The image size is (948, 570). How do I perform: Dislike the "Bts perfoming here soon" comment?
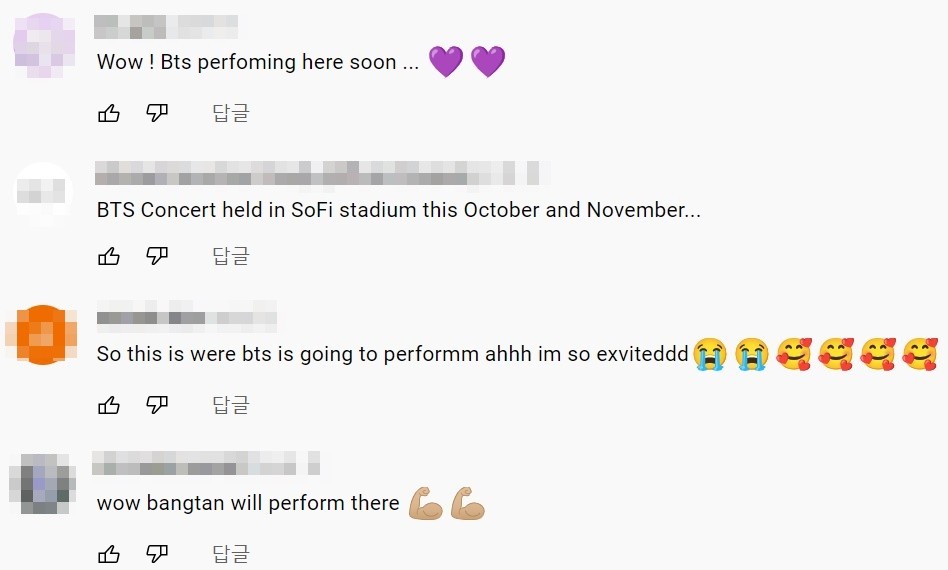157,113
